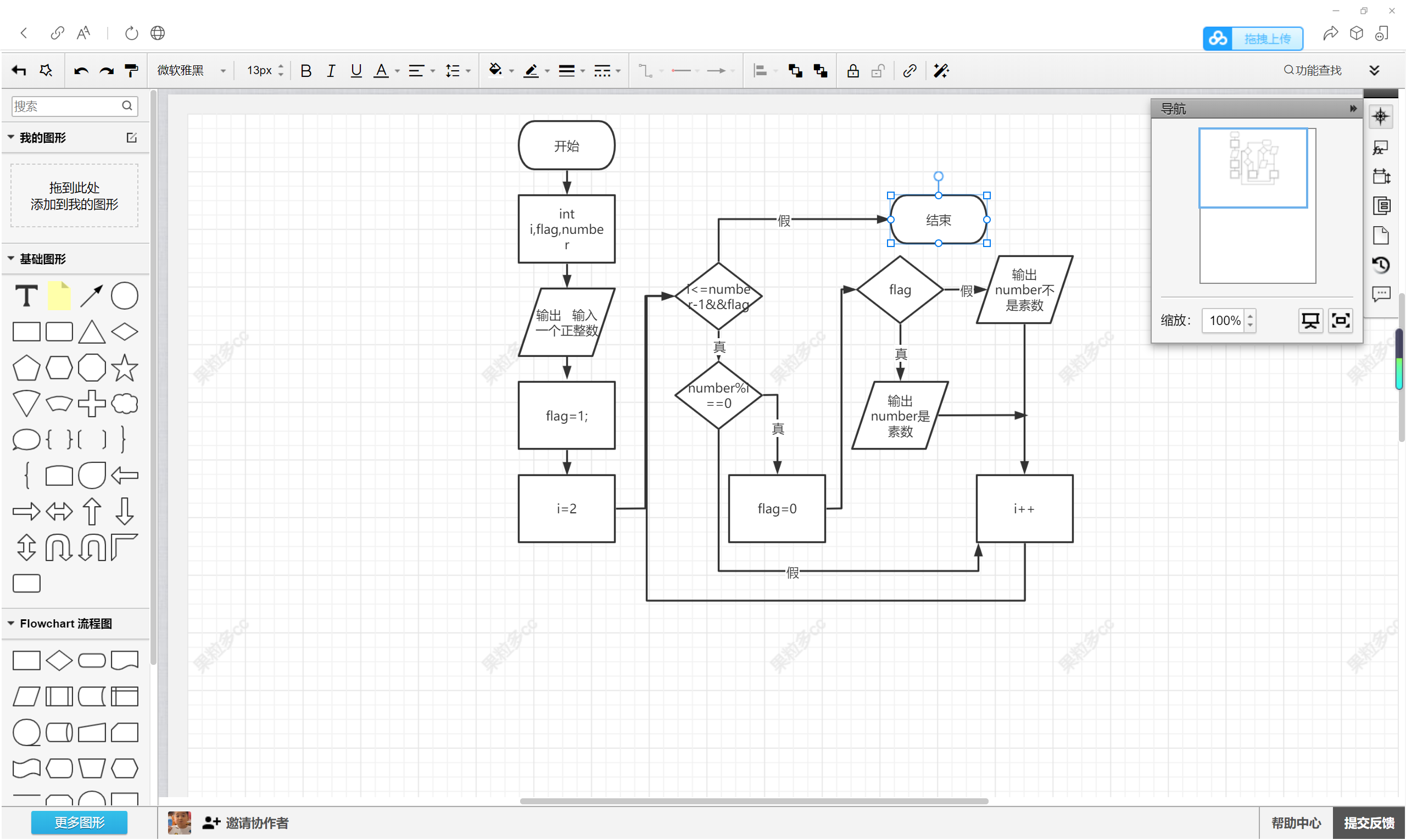Click the undo arrow icon
This screenshot has height=840, width=1406.
pyautogui.click(x=80, y=71)
